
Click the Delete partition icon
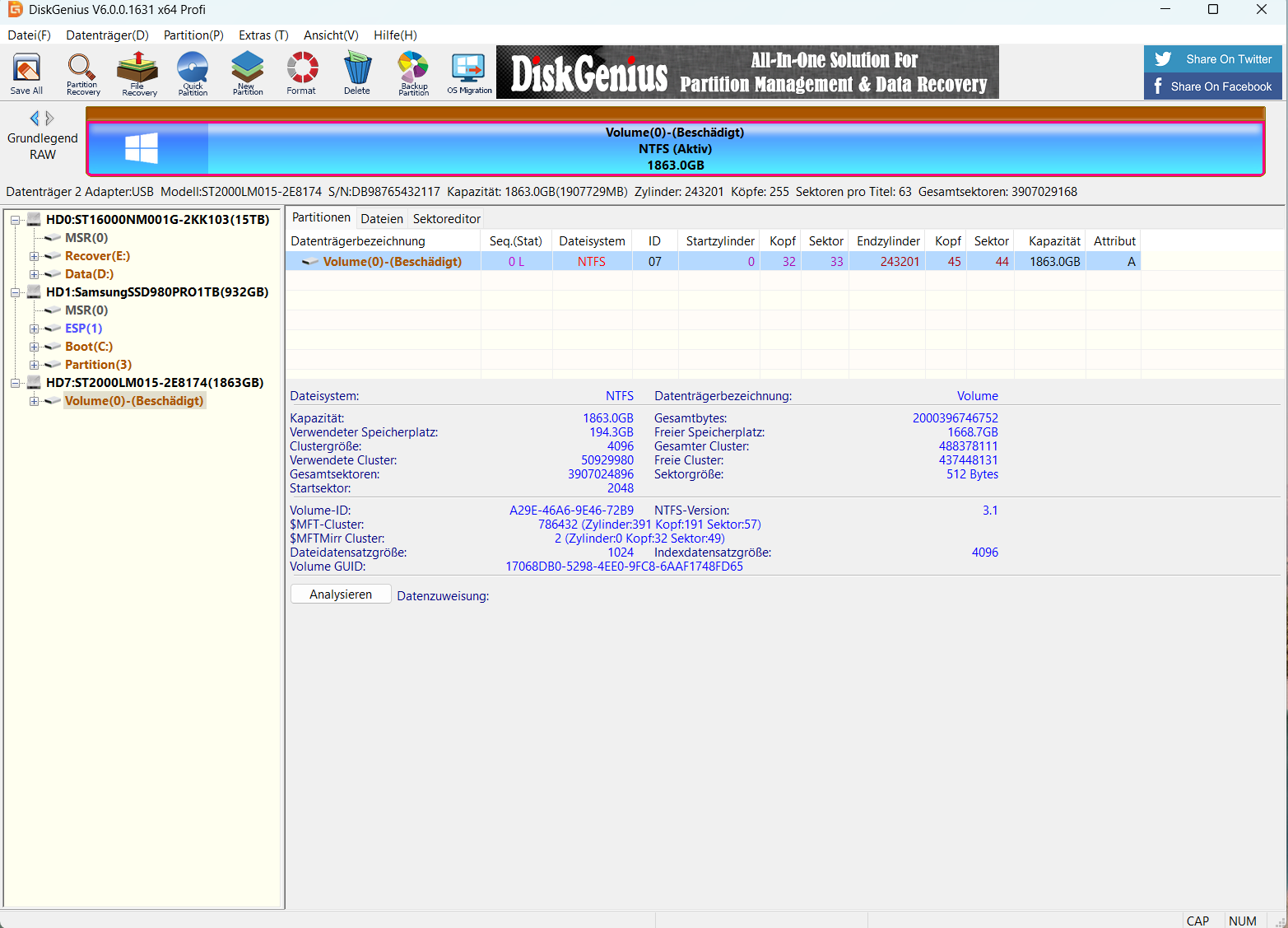coord(357,73)
